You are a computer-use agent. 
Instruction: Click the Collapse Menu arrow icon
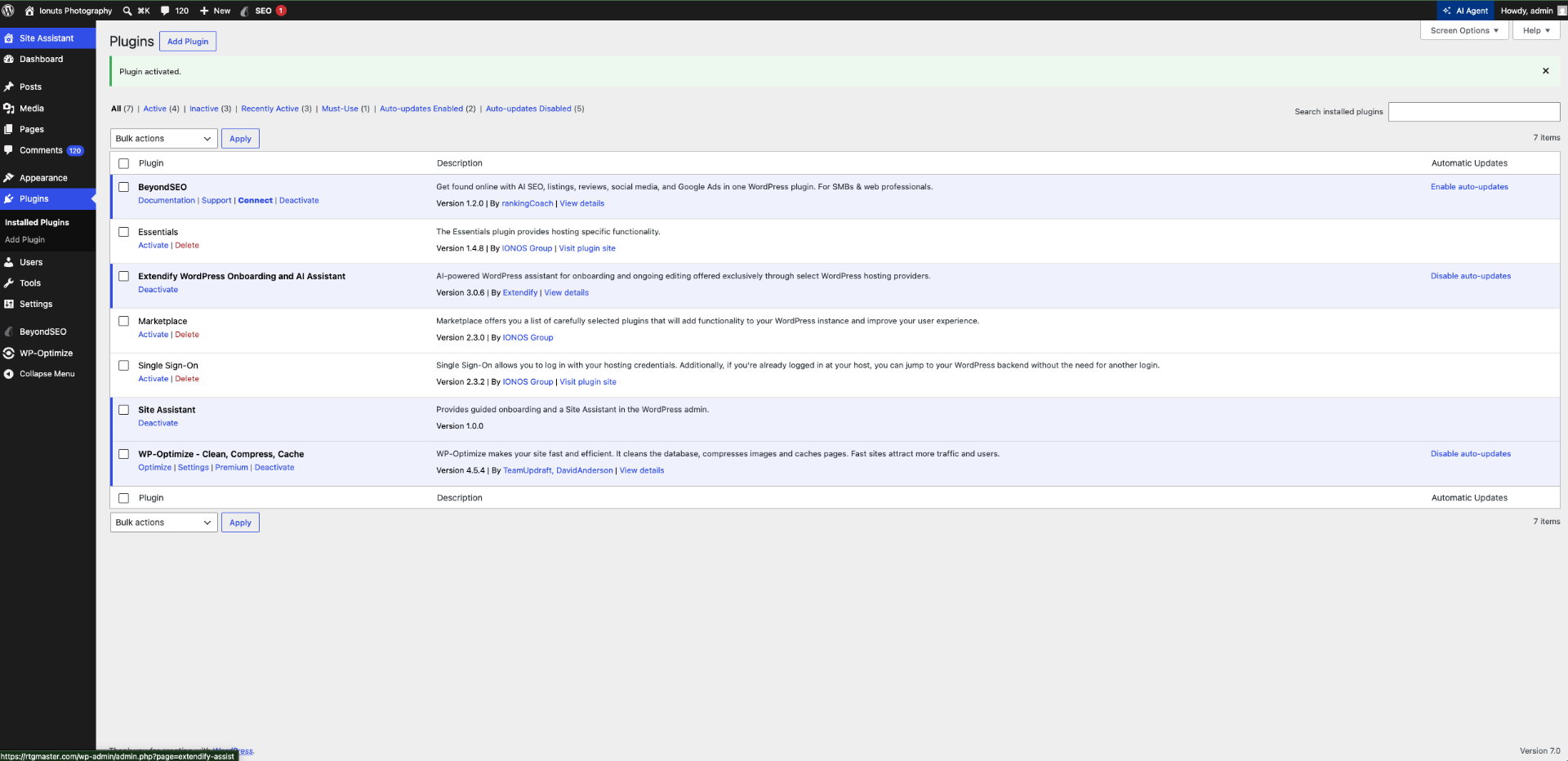(9, 374)
